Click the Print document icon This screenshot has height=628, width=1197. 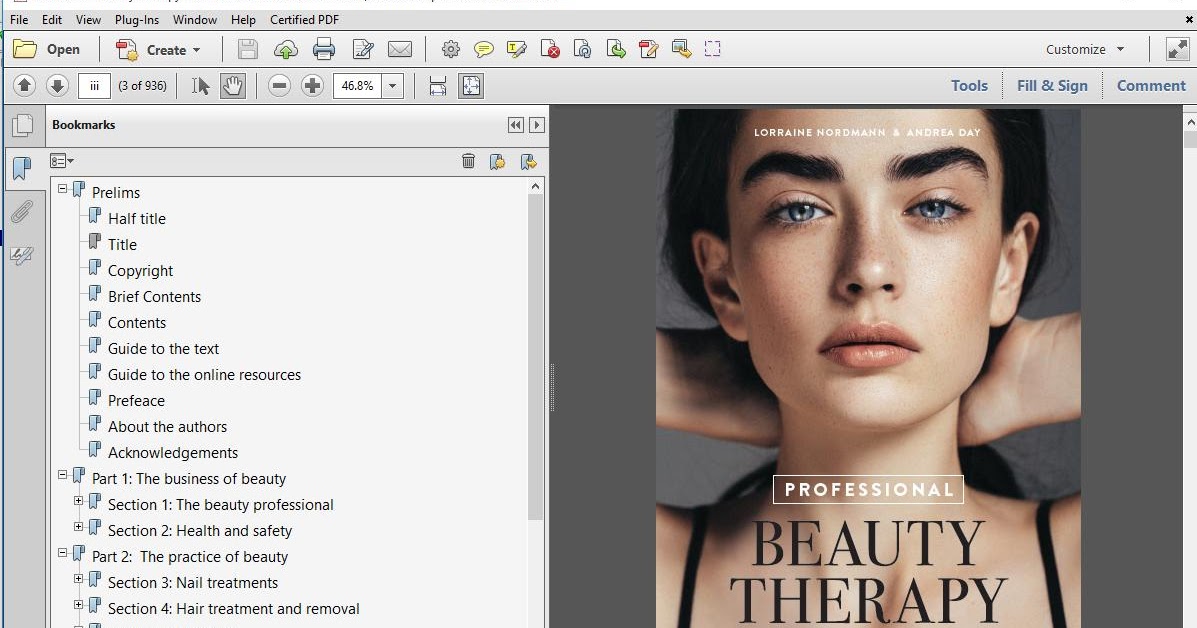(x=324, y=48)
